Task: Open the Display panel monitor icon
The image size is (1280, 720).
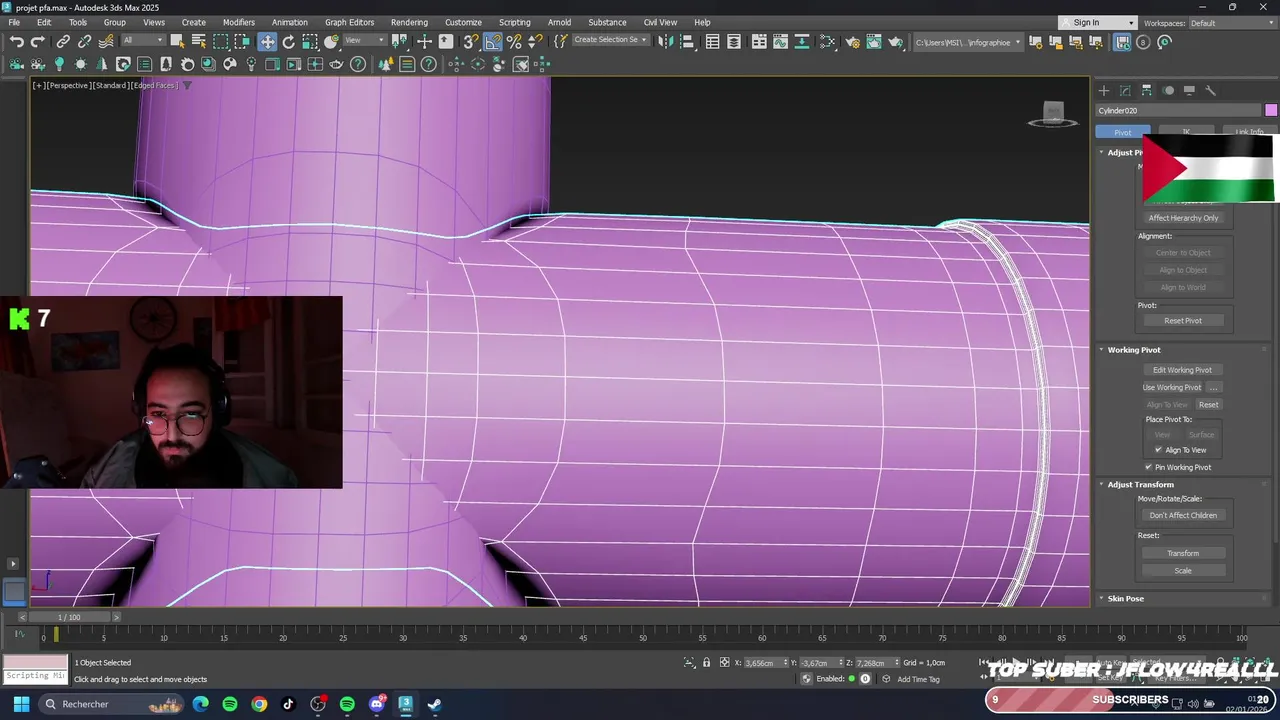Action: 1189,90
